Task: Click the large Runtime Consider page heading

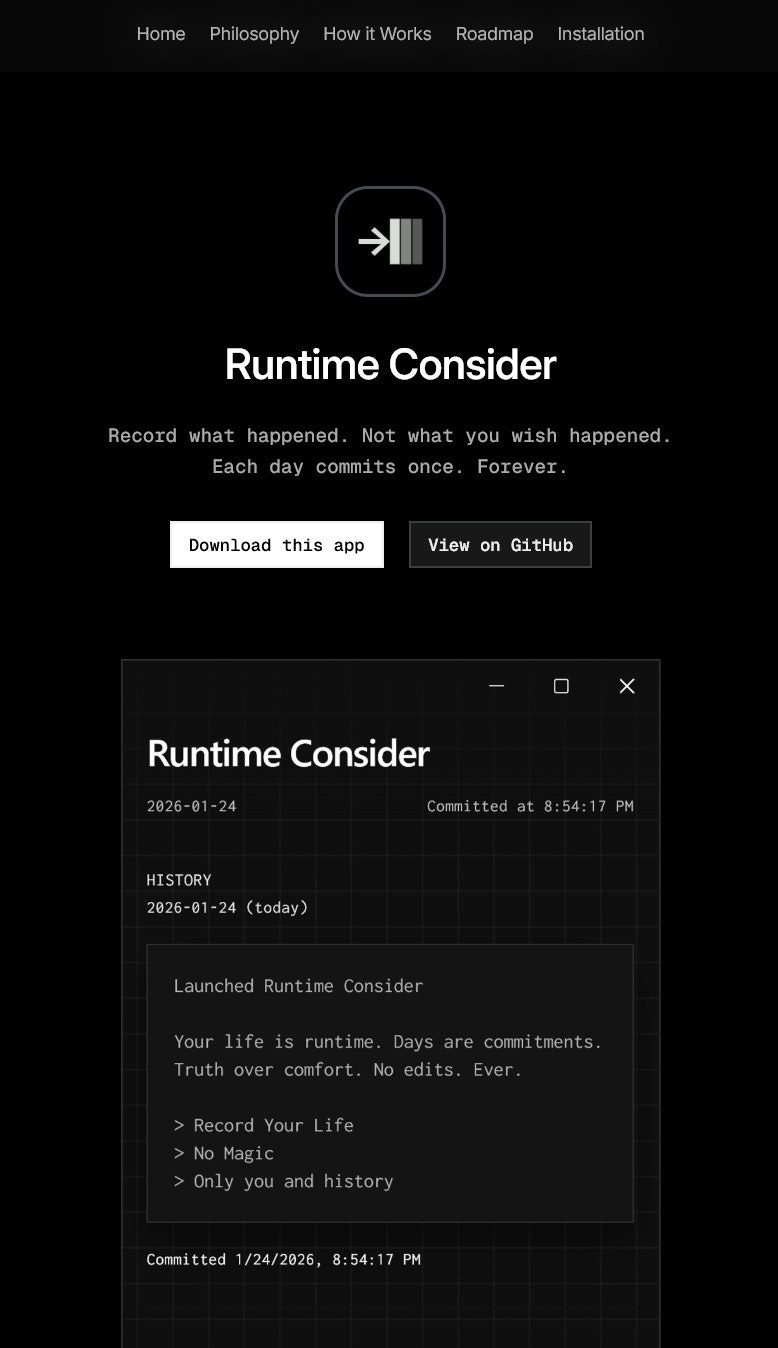Action: click(390, 364)
